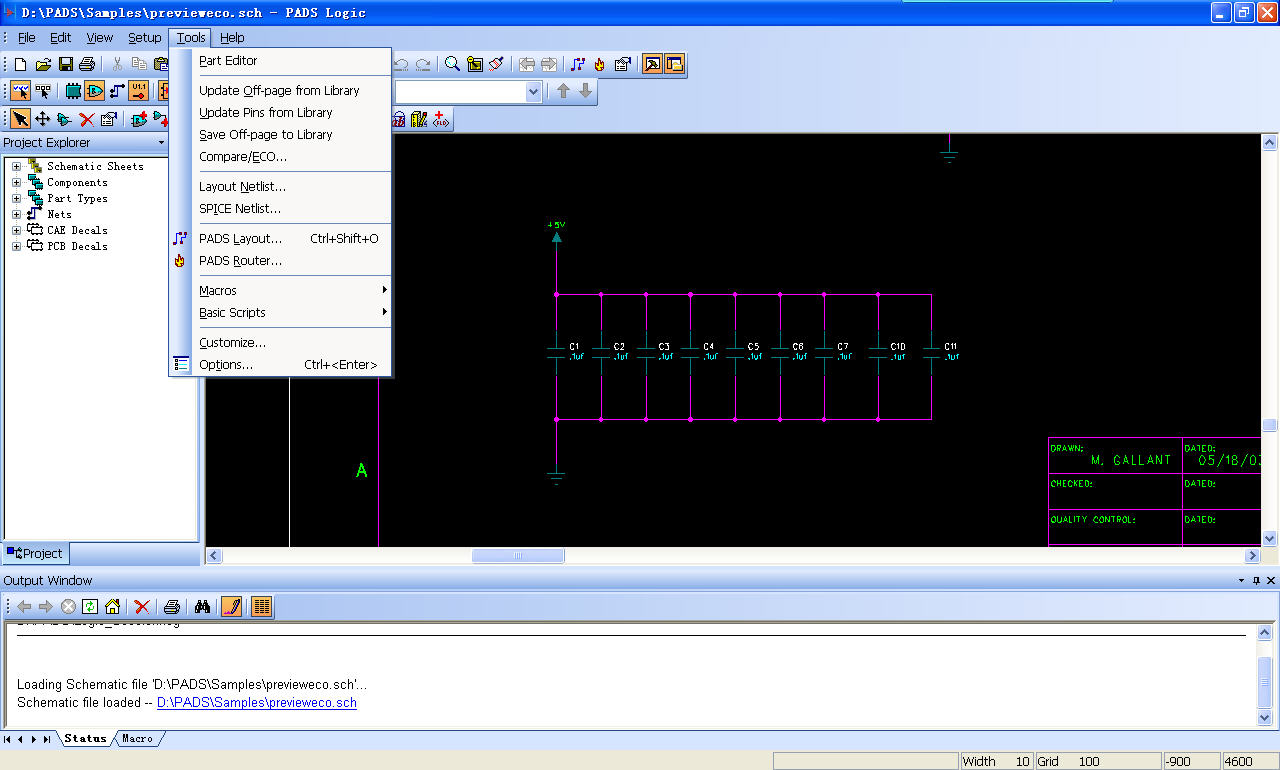
Task: Select the Project tab below the explorer
Action: pos(36,553)
